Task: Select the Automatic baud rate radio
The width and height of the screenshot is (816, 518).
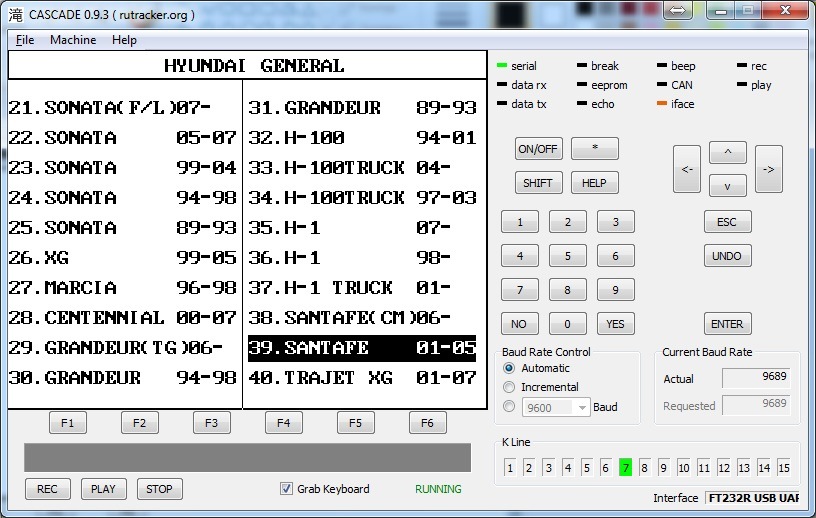Action: 509,368
